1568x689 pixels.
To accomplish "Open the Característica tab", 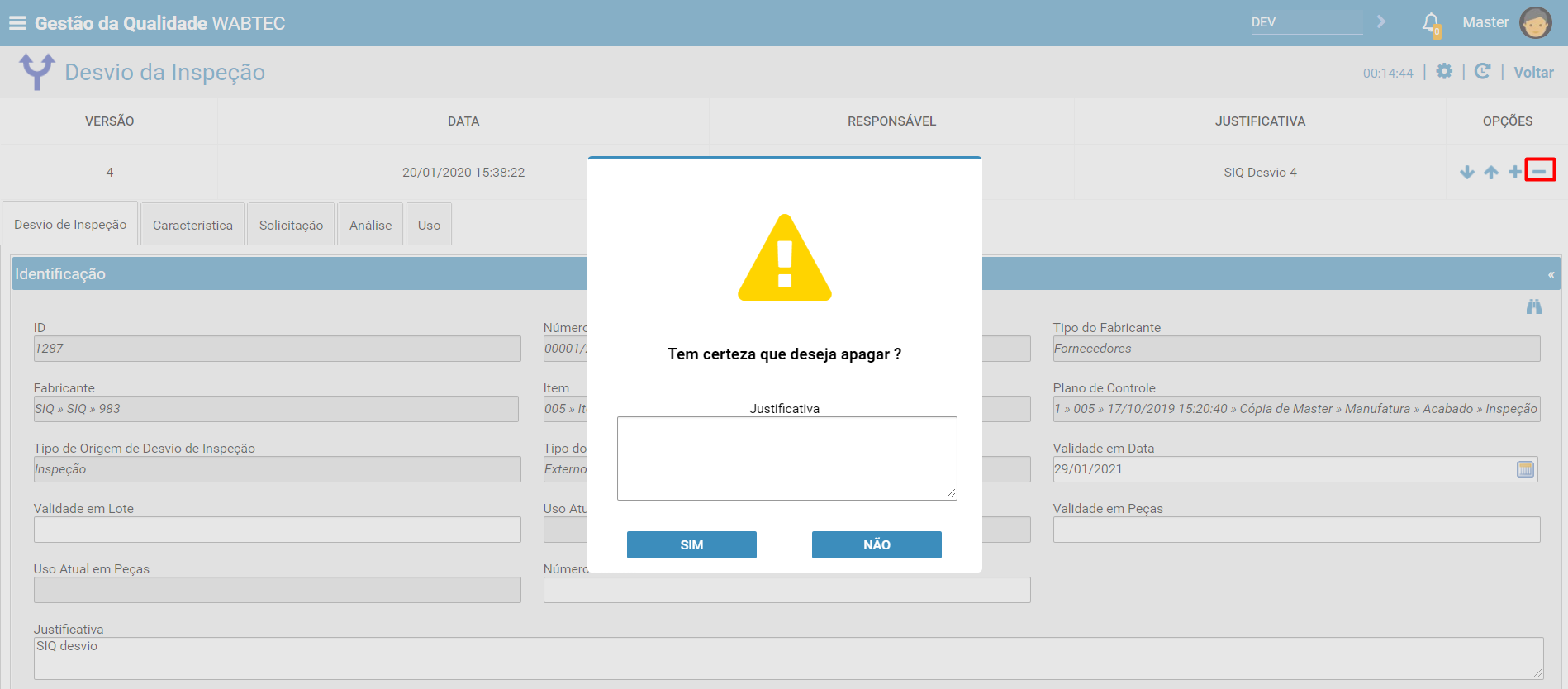I will pos(192,225).
